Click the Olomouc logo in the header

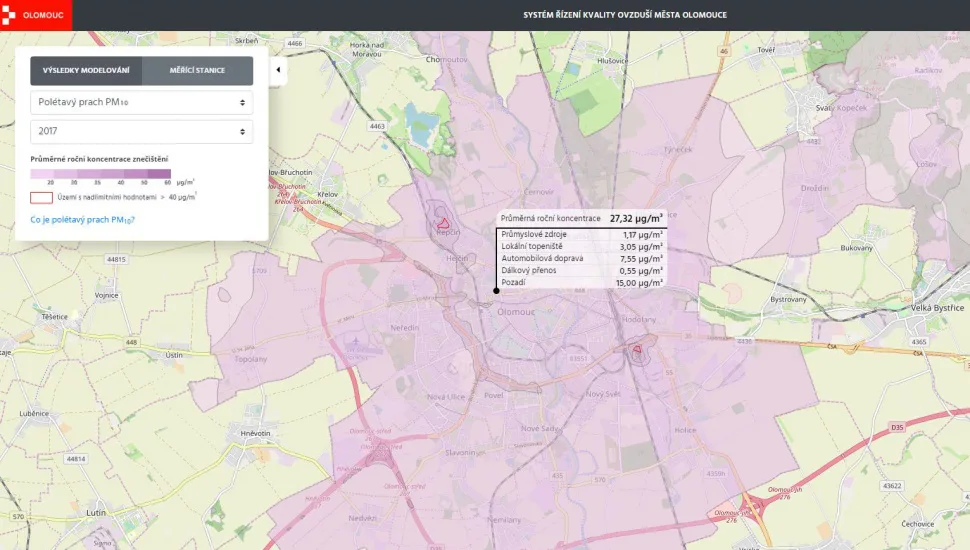[x=35, y=15]
